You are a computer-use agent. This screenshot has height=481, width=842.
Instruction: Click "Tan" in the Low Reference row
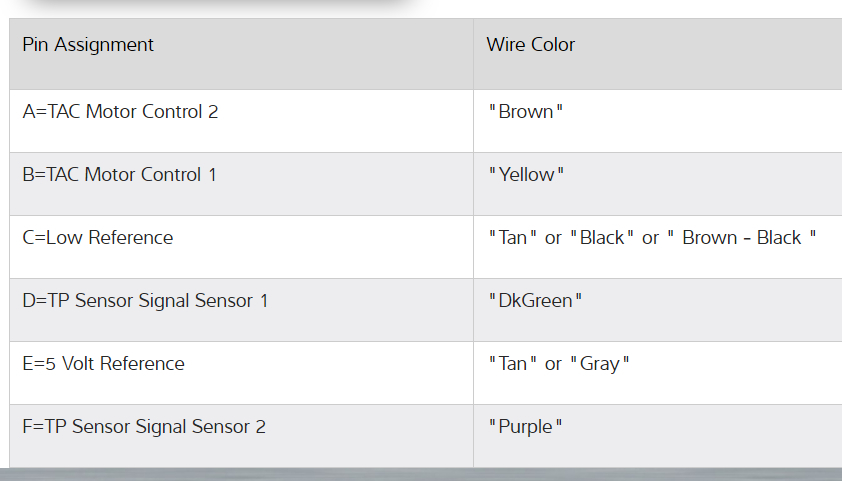click(512, 238)
